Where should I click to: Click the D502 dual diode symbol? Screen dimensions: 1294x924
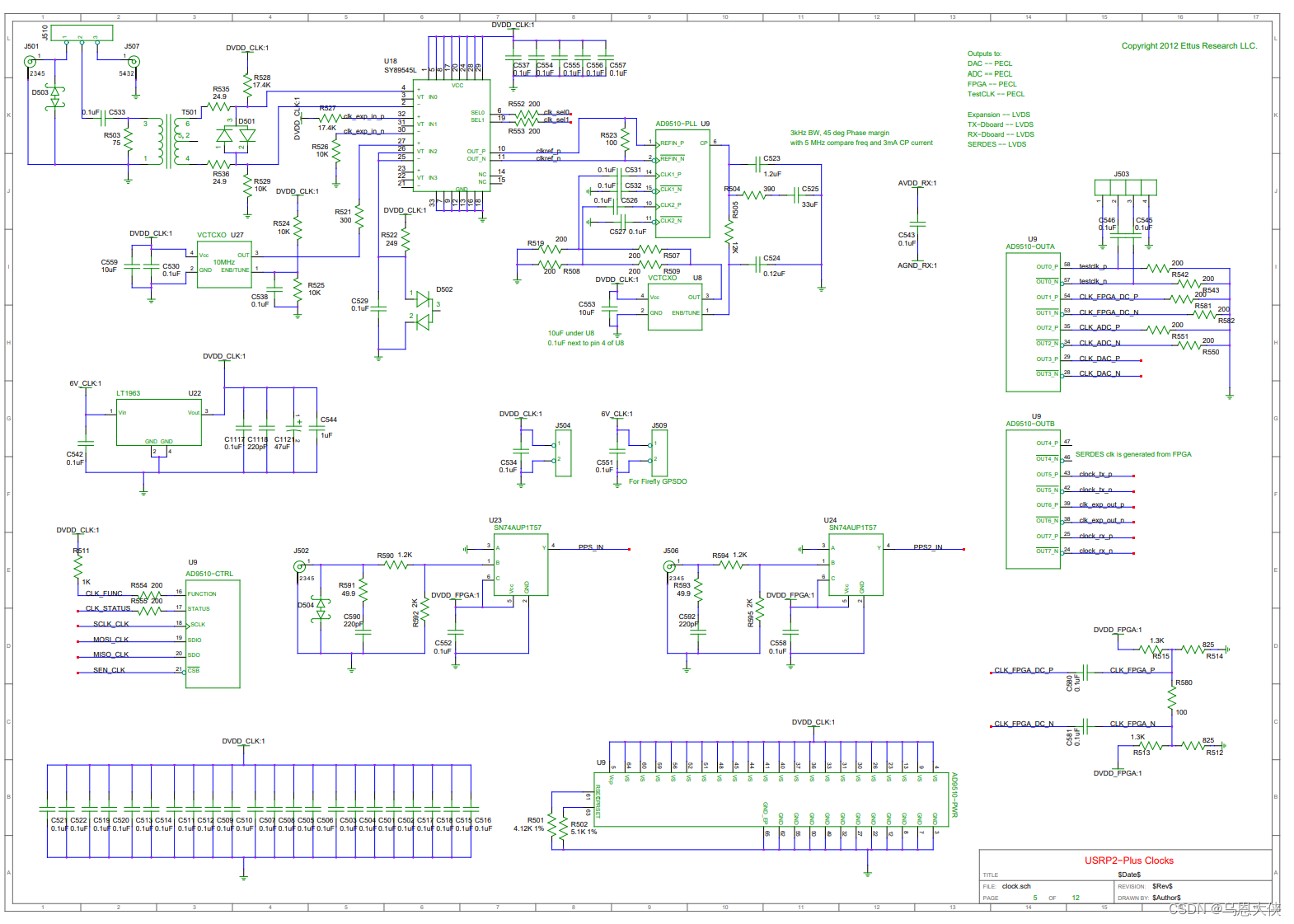click(424, 310)
